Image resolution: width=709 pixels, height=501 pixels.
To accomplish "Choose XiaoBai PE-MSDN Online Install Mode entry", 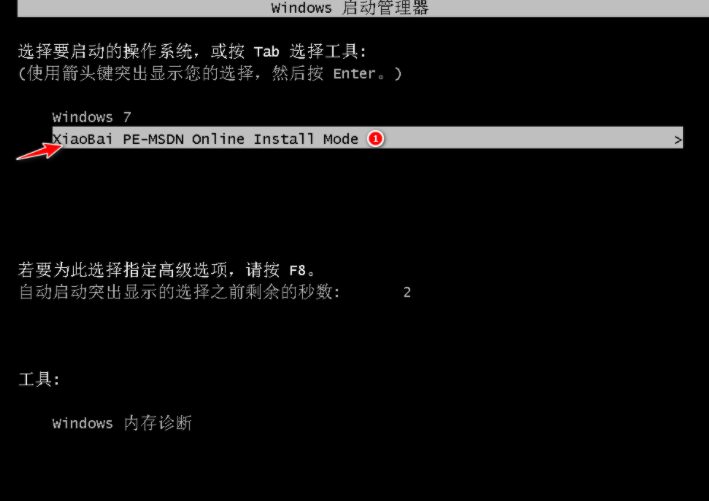I will click(367, 137).
